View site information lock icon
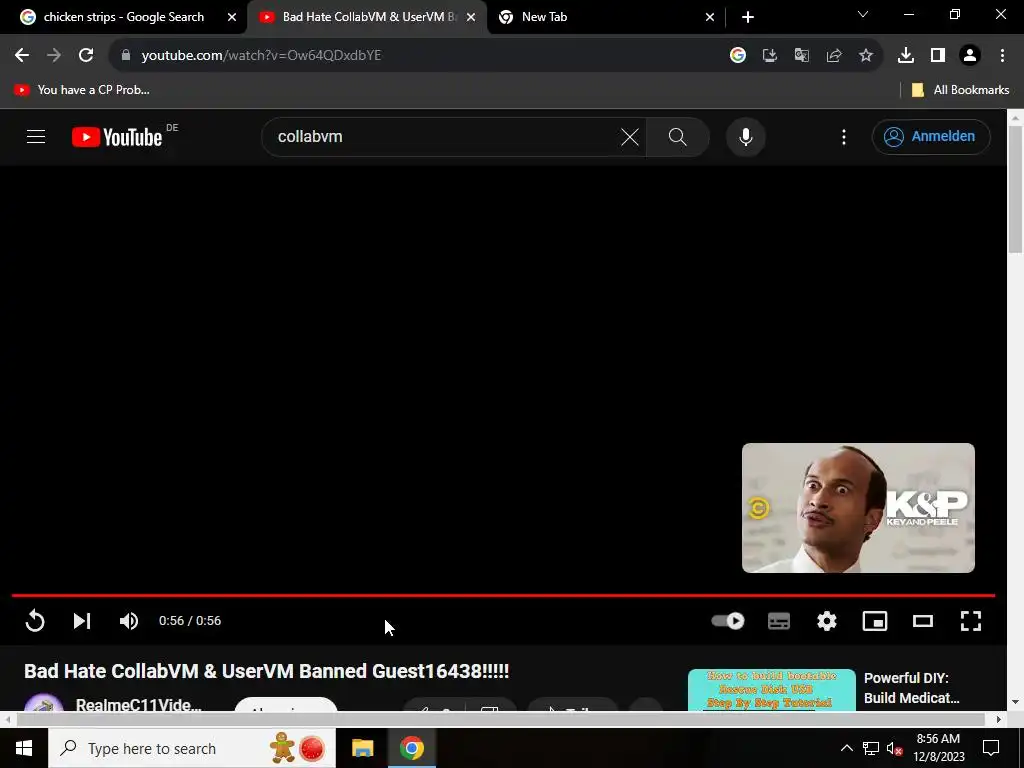This screenshot has width=1024, height=768. 126,56
